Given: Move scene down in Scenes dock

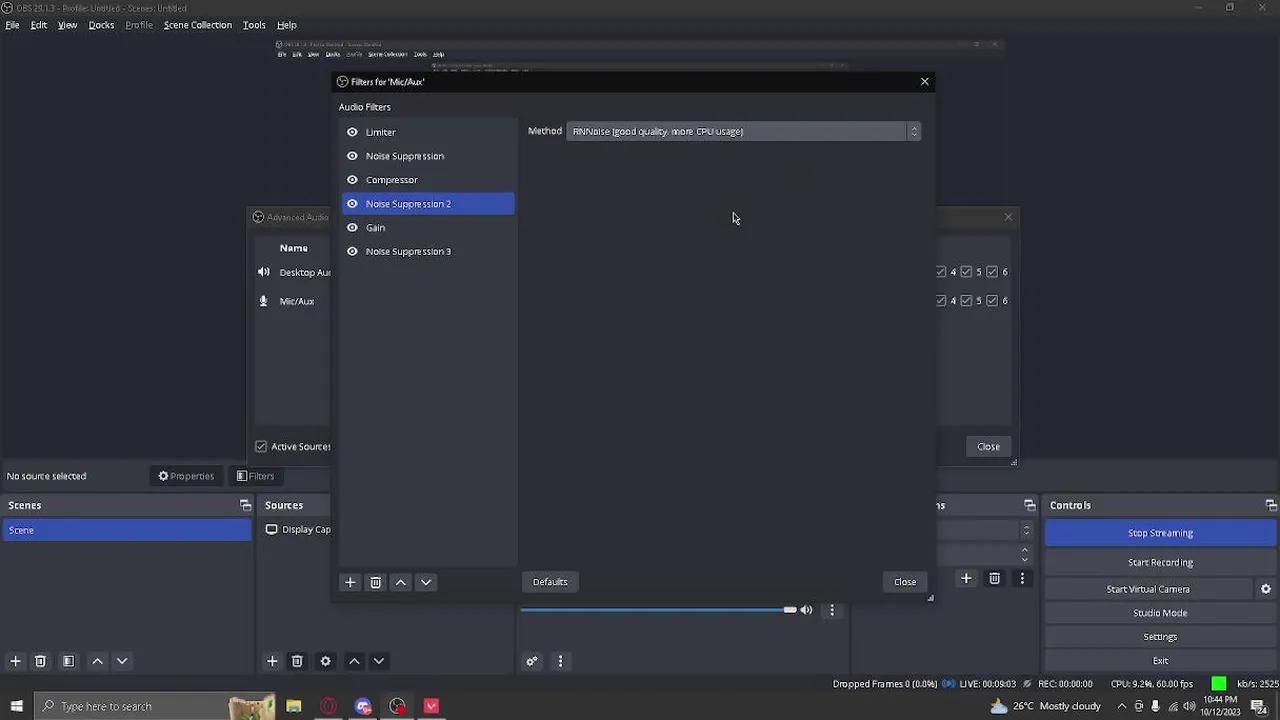Looking at the screenshot, I should point(122,661).
